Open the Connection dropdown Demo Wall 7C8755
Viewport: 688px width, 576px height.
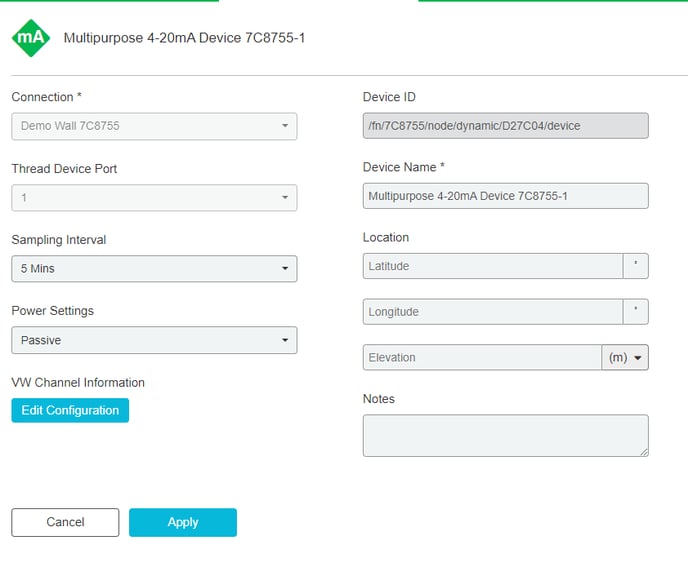[154, 126]
